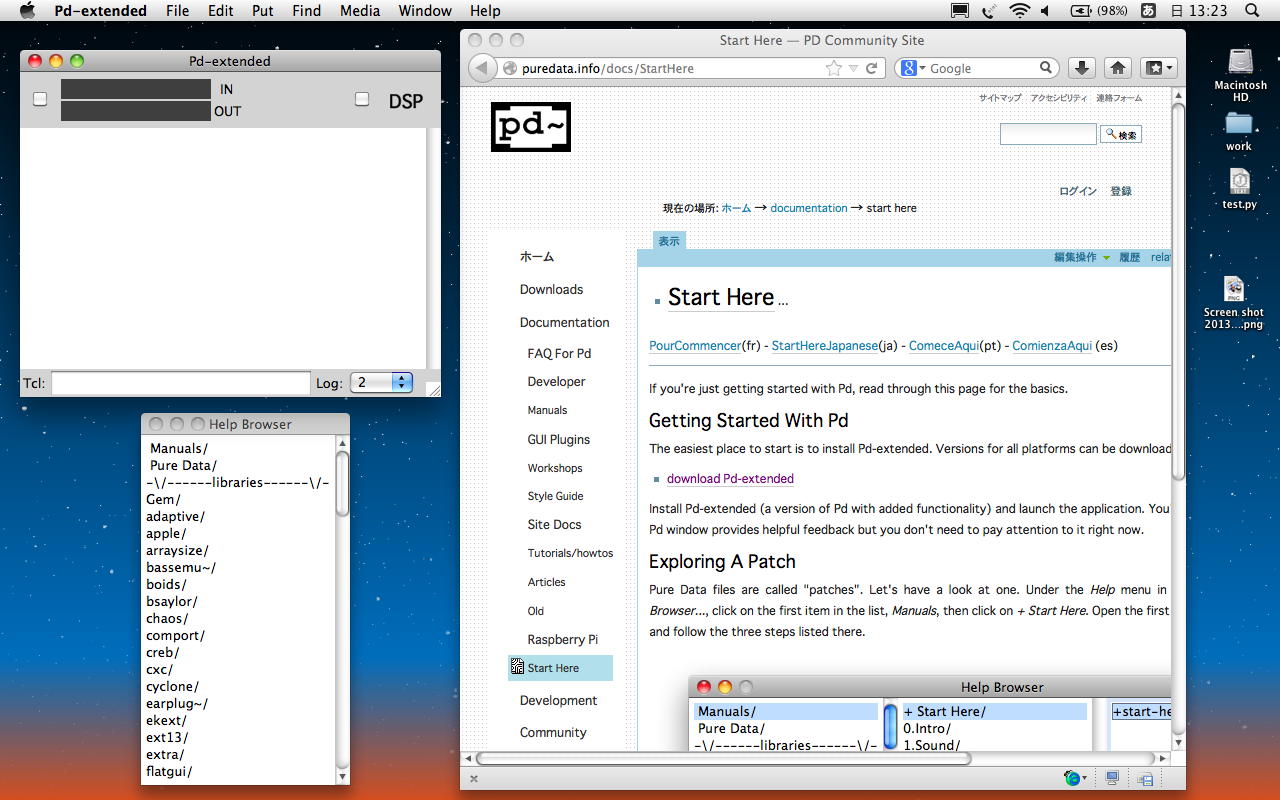Open the Put menu
Screen dimensions: 1280x800
[x=263, y=11]
